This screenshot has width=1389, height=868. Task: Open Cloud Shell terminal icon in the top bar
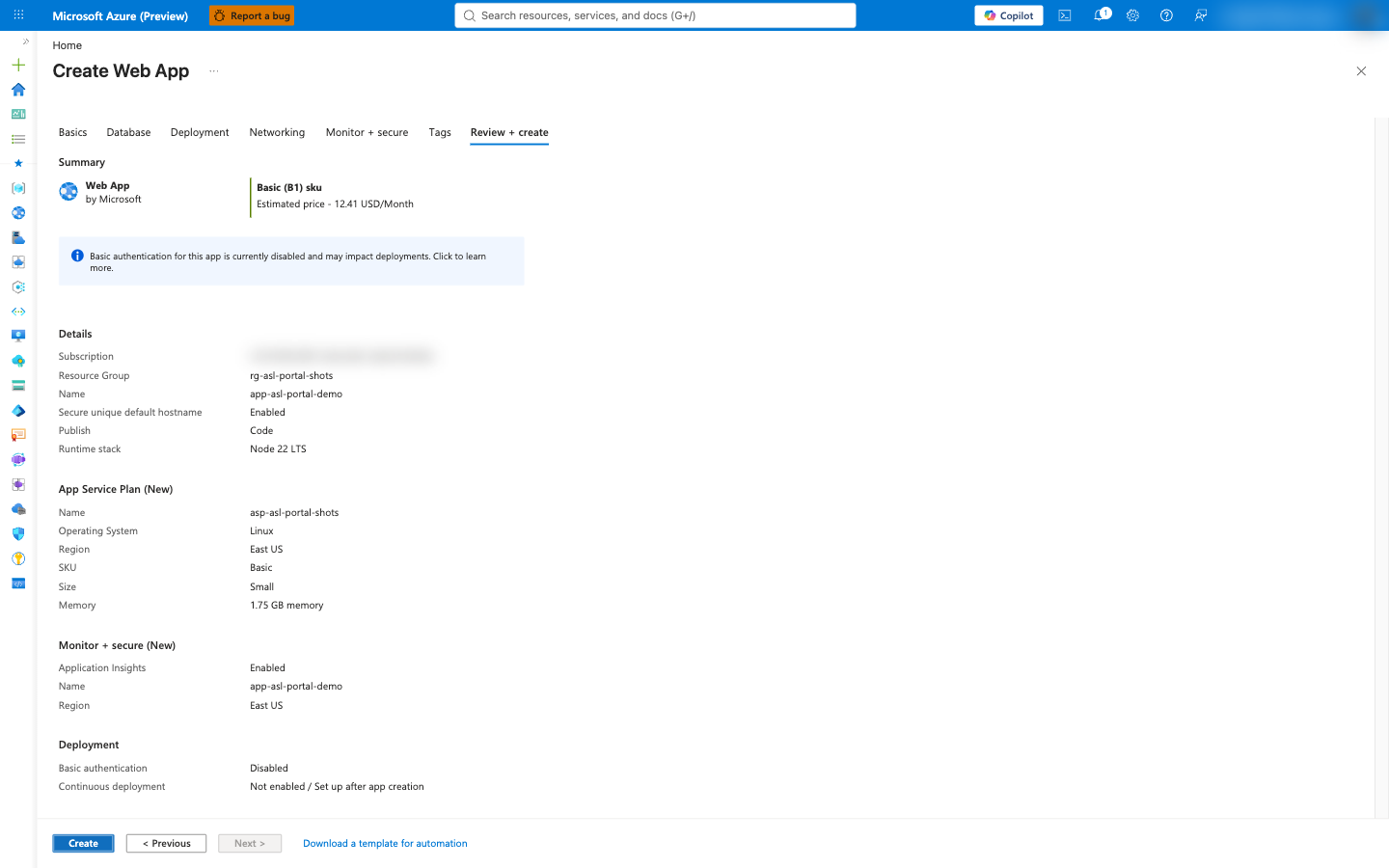click(1065, 15)
